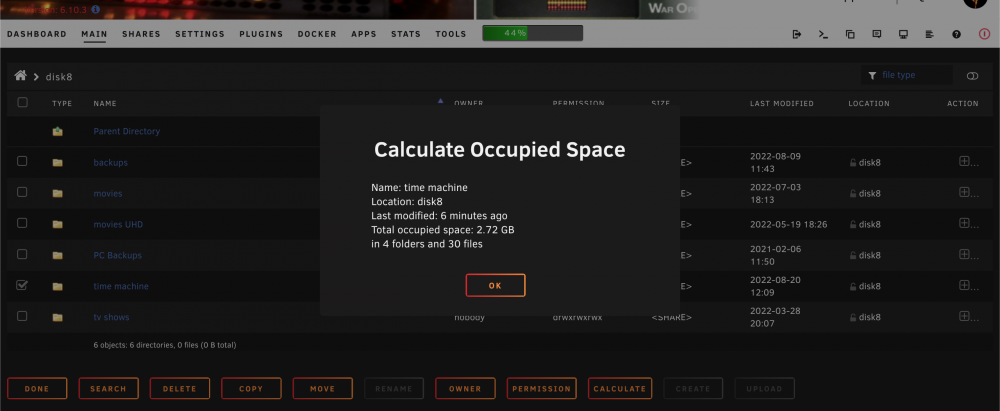This screenshot has width=1000, height=411.
Task: Click the tv shows folder icon
Action: point(57,317)
